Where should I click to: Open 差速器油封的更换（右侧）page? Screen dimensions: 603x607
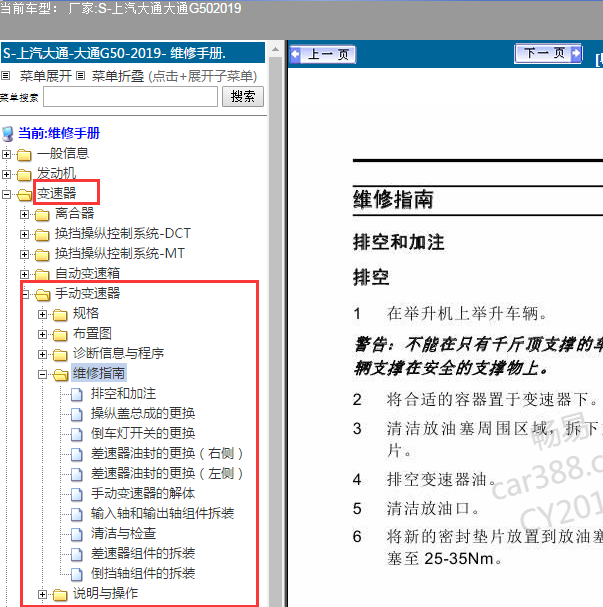click(167, 454)
